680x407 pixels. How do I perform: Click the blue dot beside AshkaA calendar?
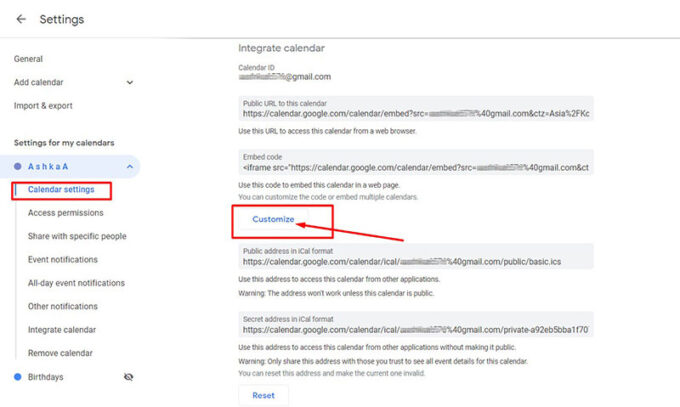[18, 166]
